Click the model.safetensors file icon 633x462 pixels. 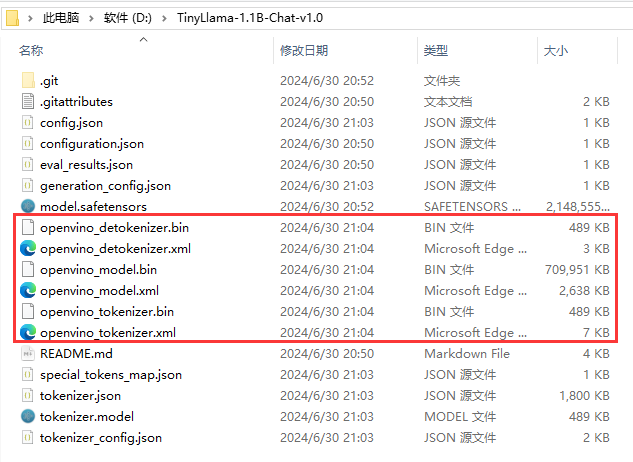click(x=28, y=206)
